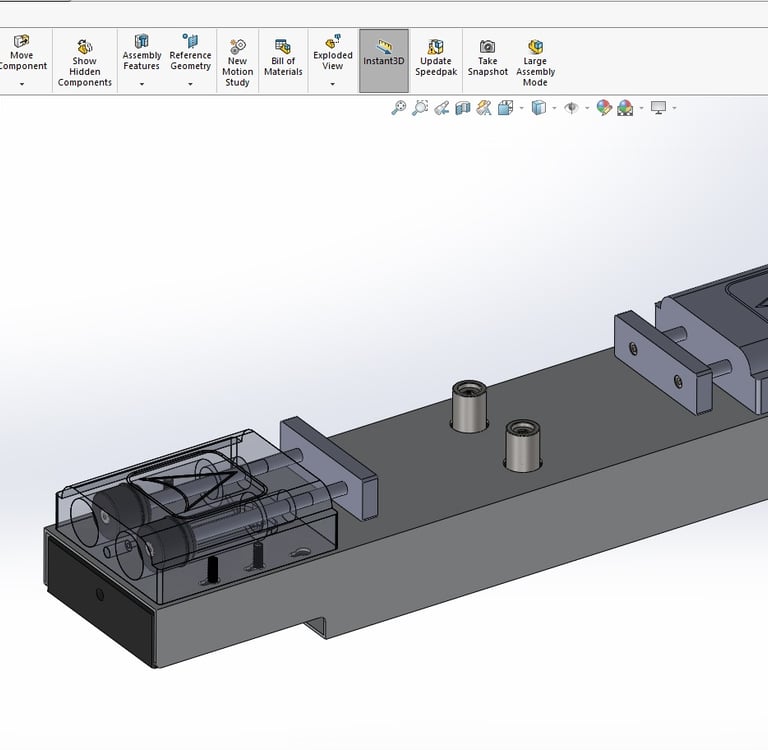Click the Take Snapshot camera button
The image size is (768, 750).
487,60
